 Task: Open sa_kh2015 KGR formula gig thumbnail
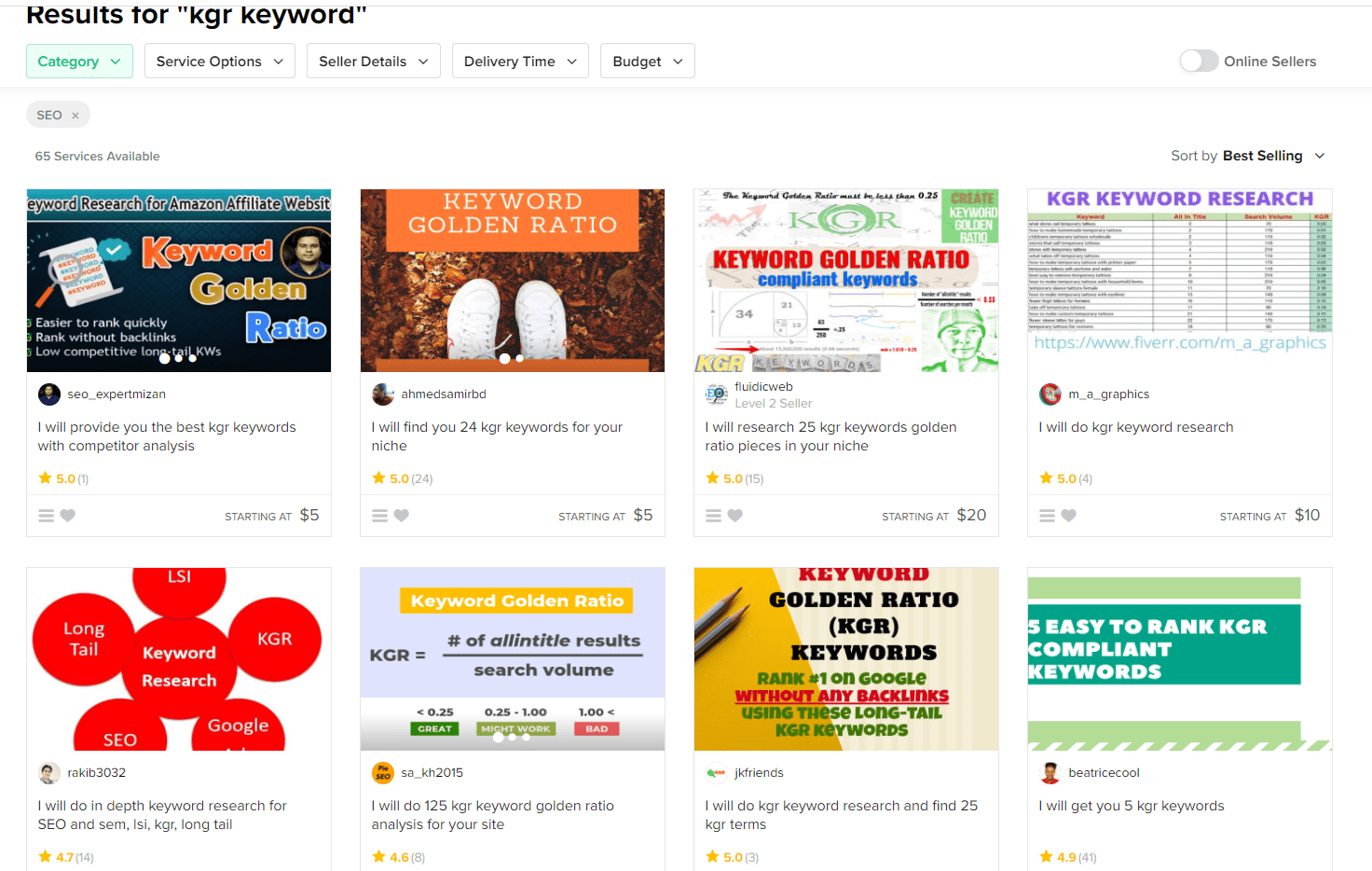[513, 659]
